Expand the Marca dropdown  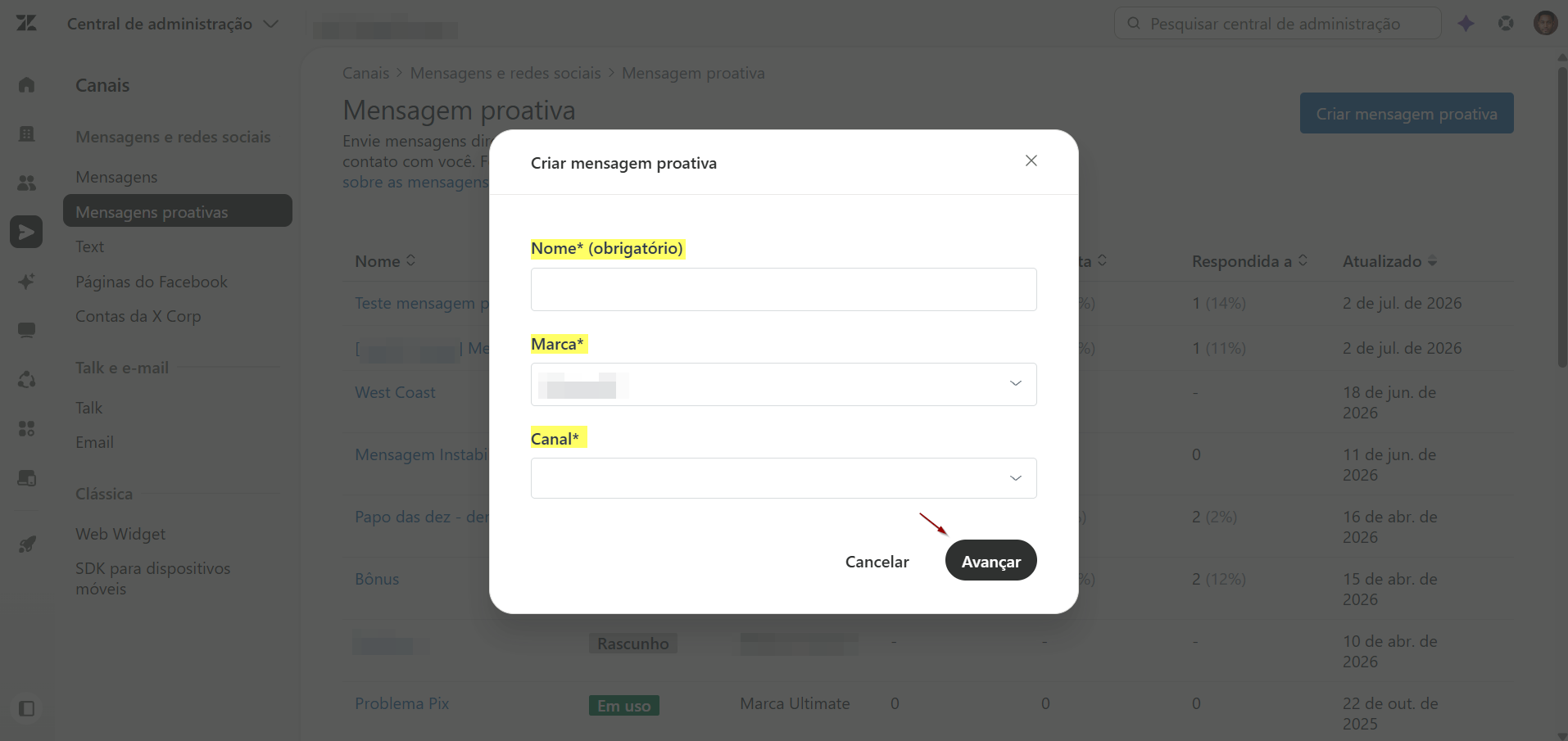pyautogui.click(x=783, y=384)
